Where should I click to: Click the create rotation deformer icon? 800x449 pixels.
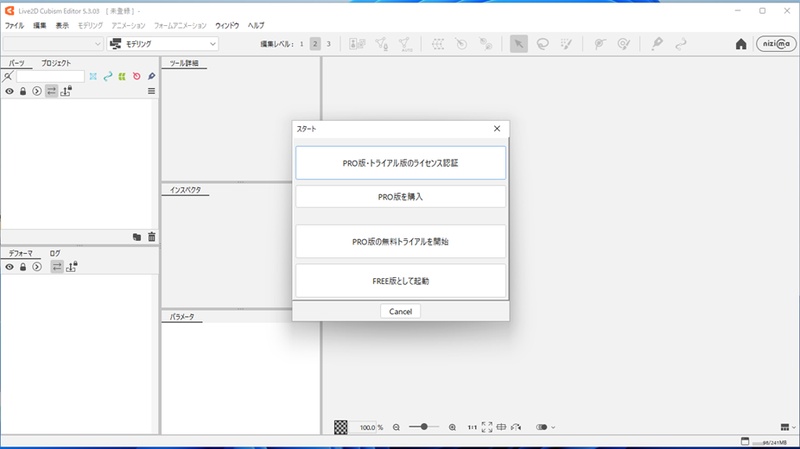coord(461,44)
